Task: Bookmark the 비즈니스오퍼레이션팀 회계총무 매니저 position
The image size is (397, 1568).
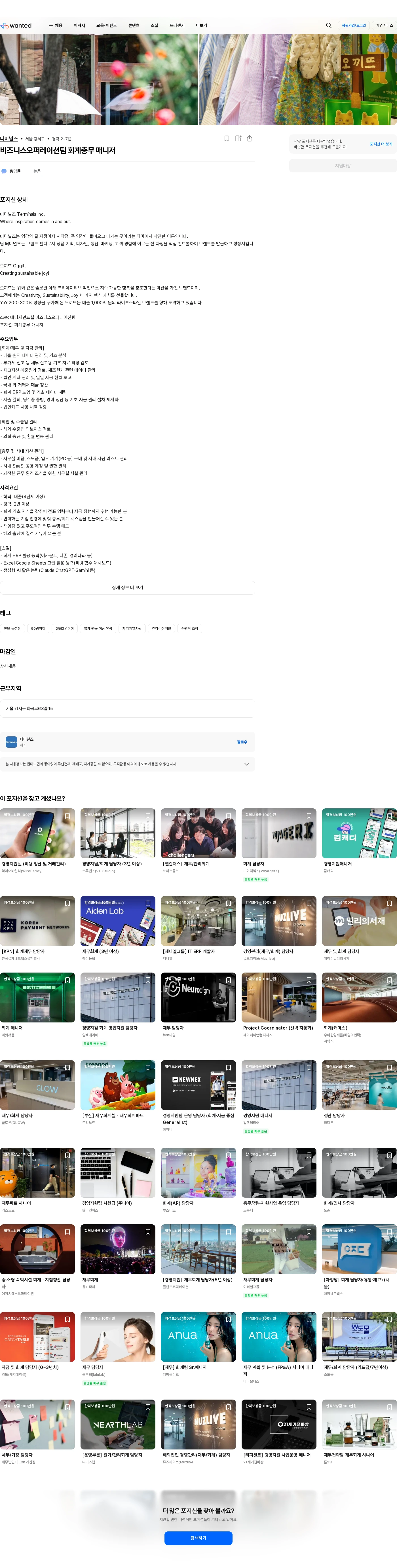Action: (227, 139)
